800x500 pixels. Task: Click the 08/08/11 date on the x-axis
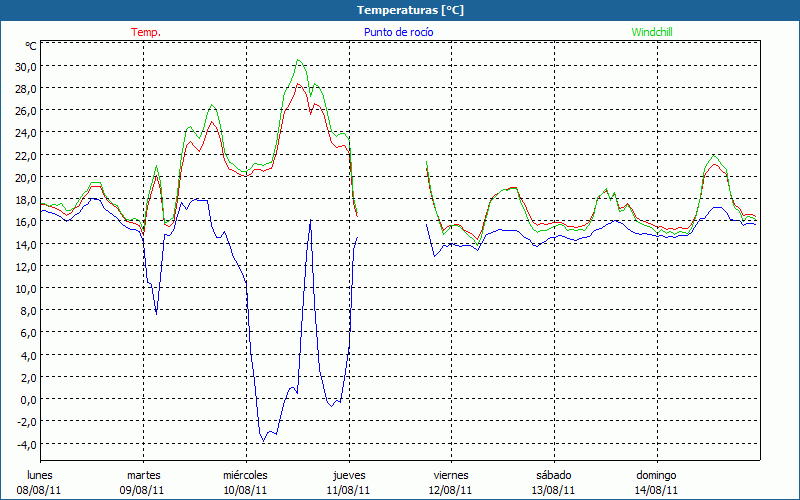[x=38, y=490]
